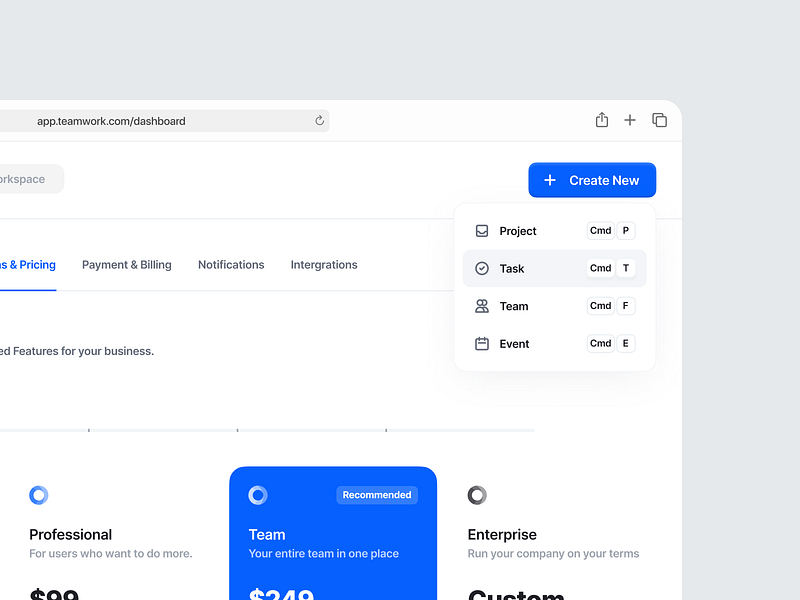This screenshot has width=800, height=600.
Task: Select the Team people icon in the menu
Action: tap(482, 306)
